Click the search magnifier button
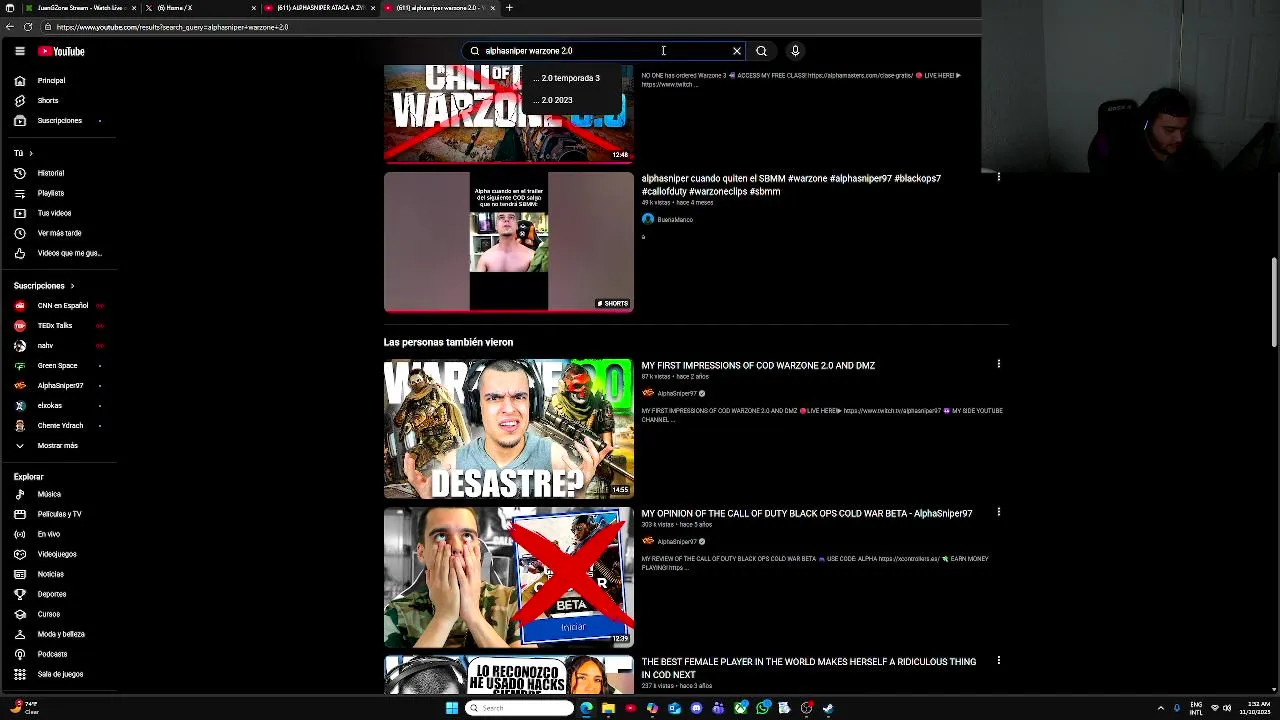Image resolution: width=1280 pixels, height=720 pixels. [761, 51]
